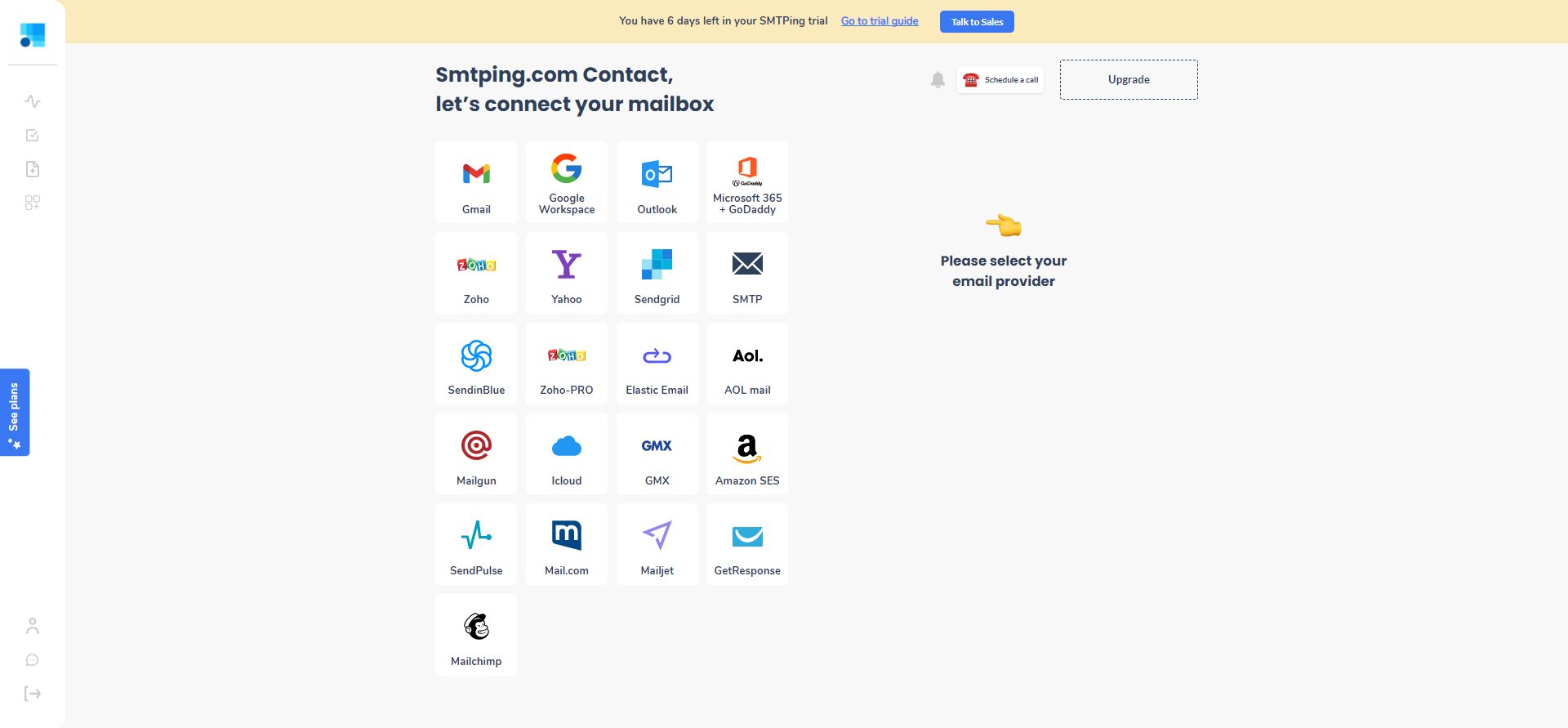The width and height of the screenshot is (1568, 728).
Task: Click the logout icon in the sidebar
Action: [33, 694]
